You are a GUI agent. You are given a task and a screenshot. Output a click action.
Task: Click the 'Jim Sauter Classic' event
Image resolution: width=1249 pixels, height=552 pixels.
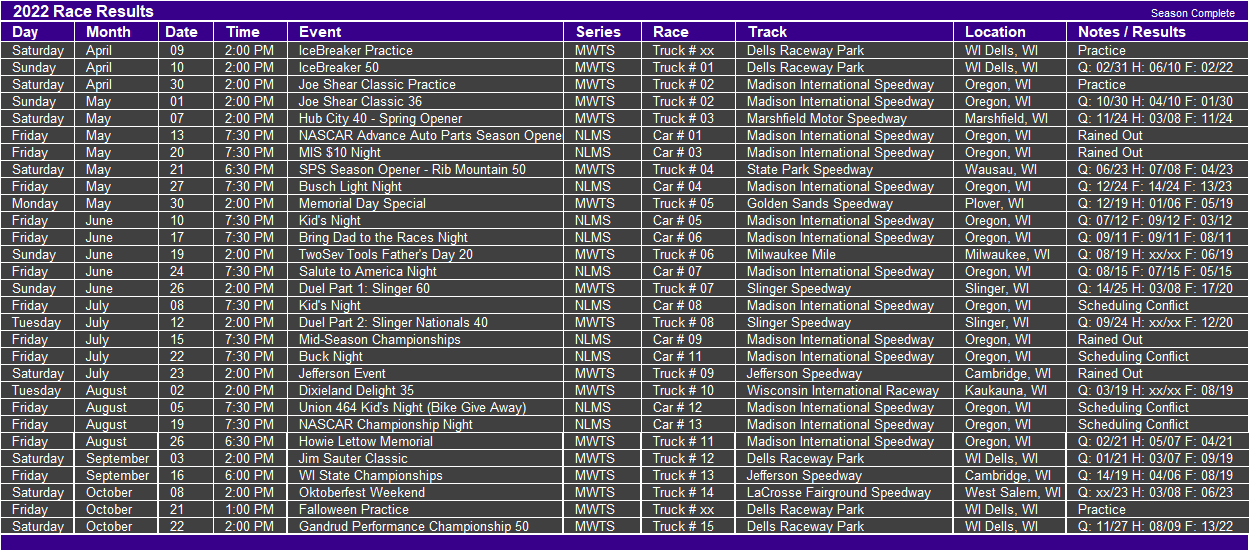tap(353, 458)
